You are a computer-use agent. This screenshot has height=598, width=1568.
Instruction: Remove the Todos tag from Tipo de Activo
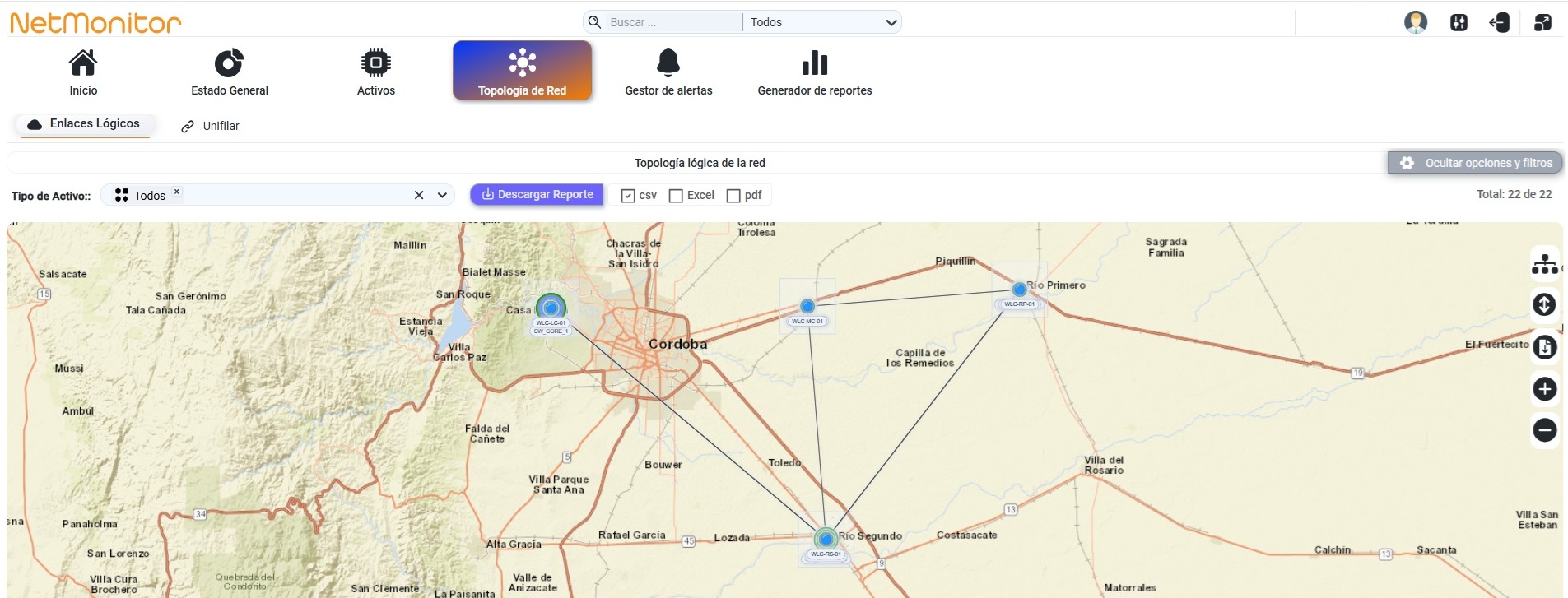(176, 192)
